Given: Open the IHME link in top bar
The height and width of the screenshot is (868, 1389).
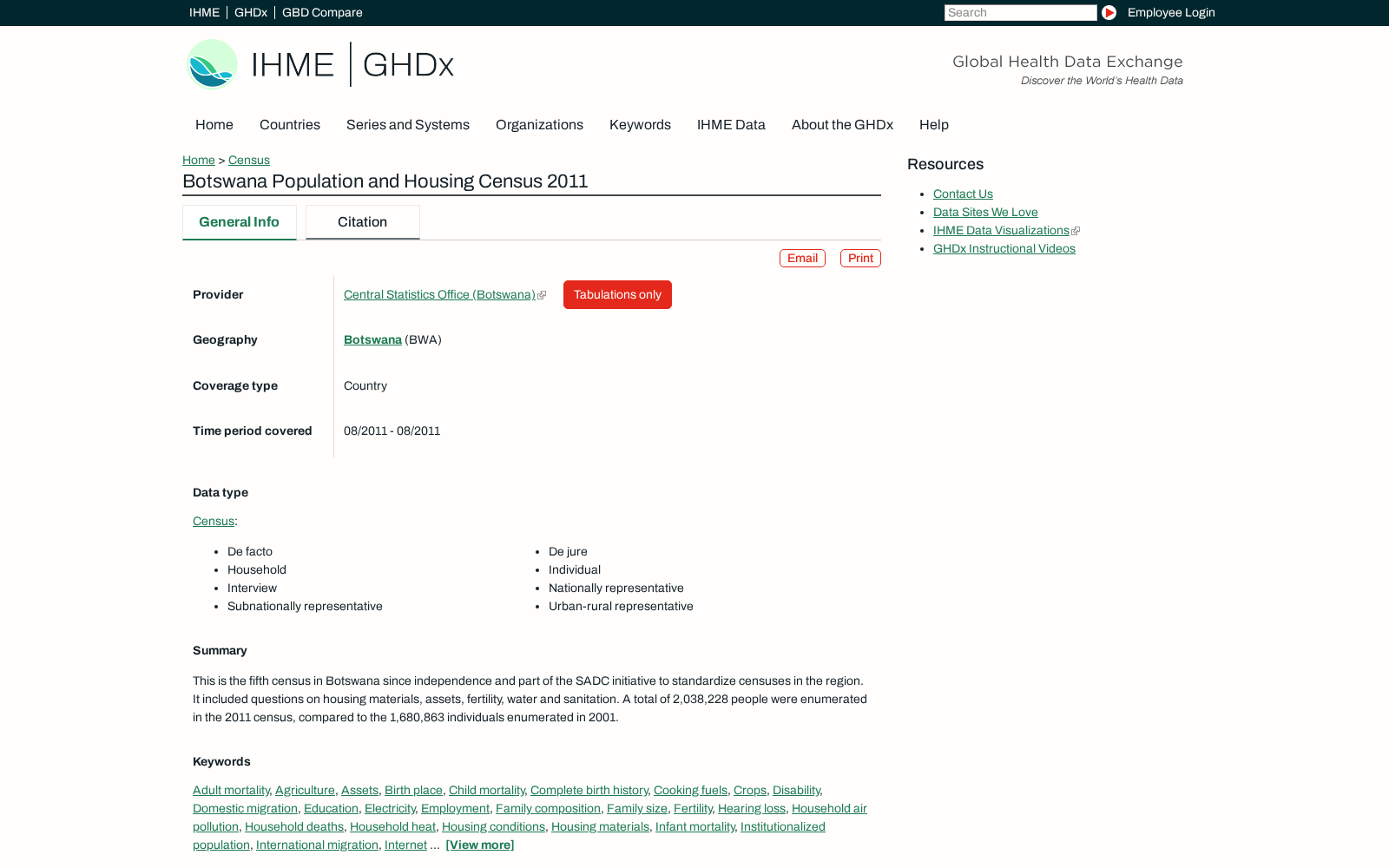Looking at the screenshot, I should pyautogui.click(x=204, y=12).
